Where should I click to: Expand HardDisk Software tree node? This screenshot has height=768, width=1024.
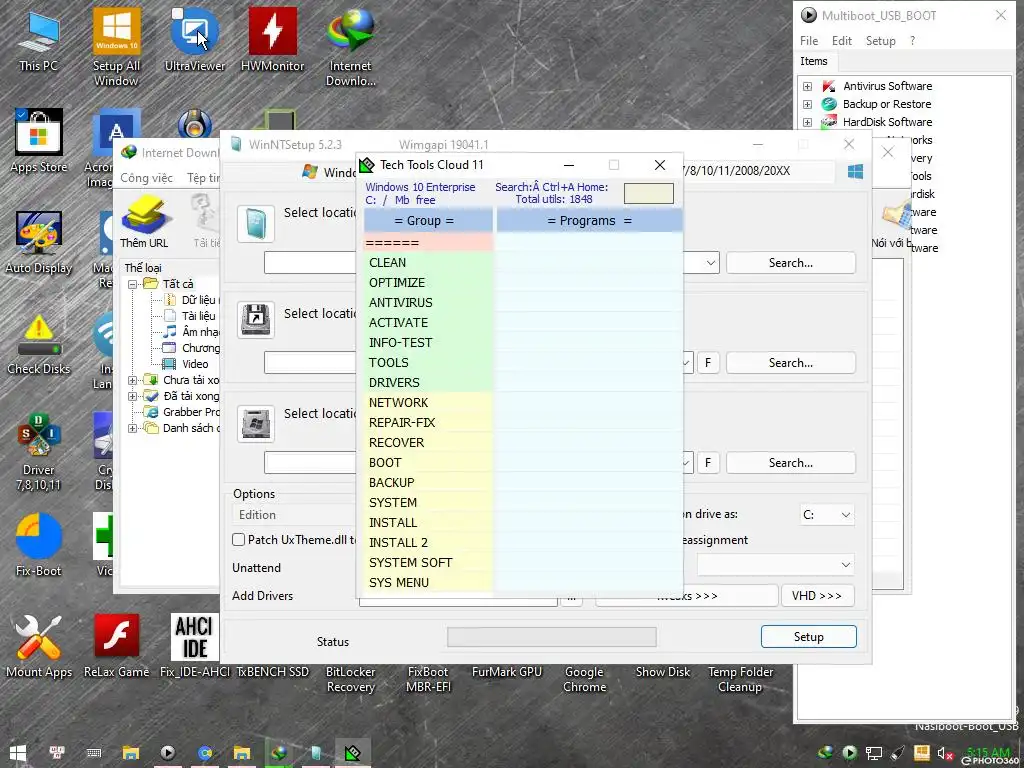(x=807, y=122)
